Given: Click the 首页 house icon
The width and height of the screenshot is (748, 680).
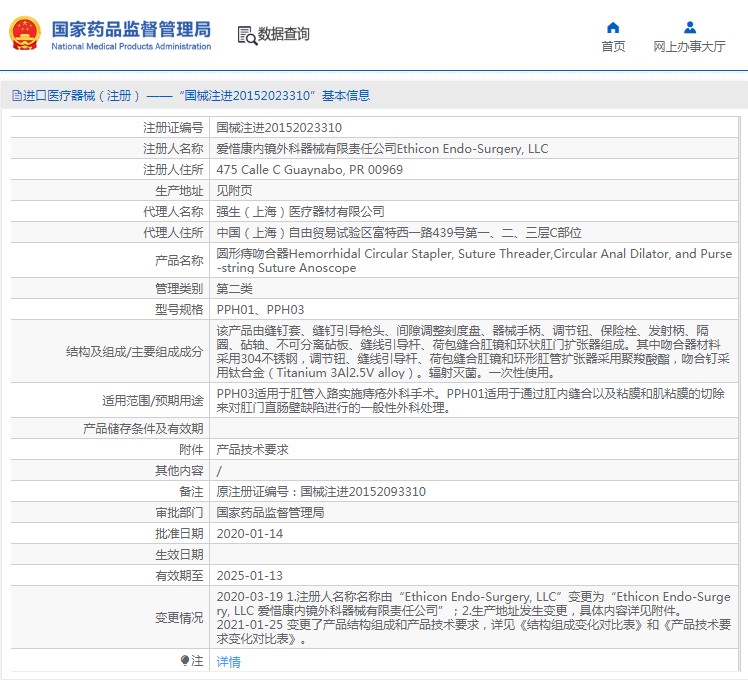Looking at the screenshot, I should click(x=613, y=27).
